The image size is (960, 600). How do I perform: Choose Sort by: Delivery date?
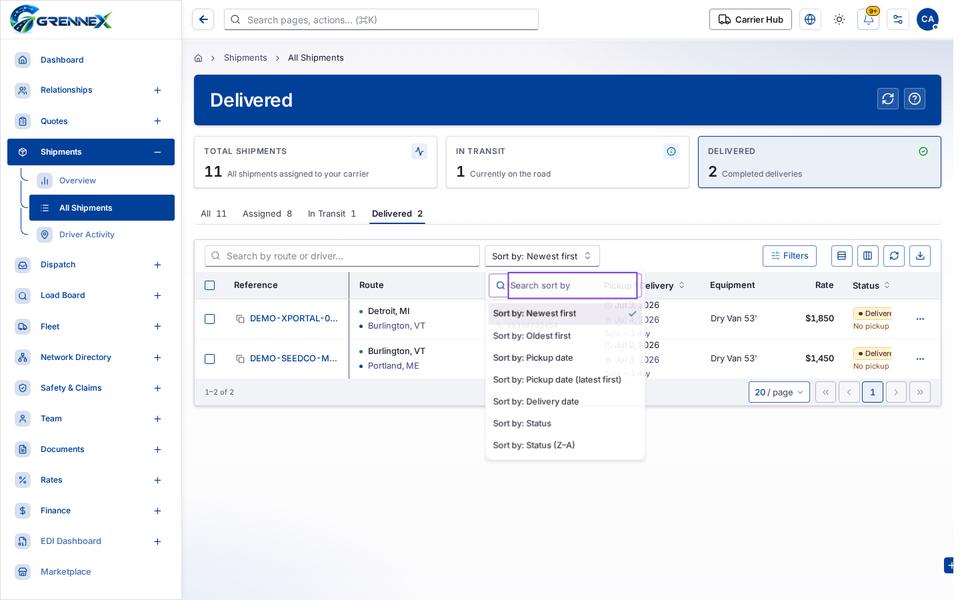tap(565, 402)
